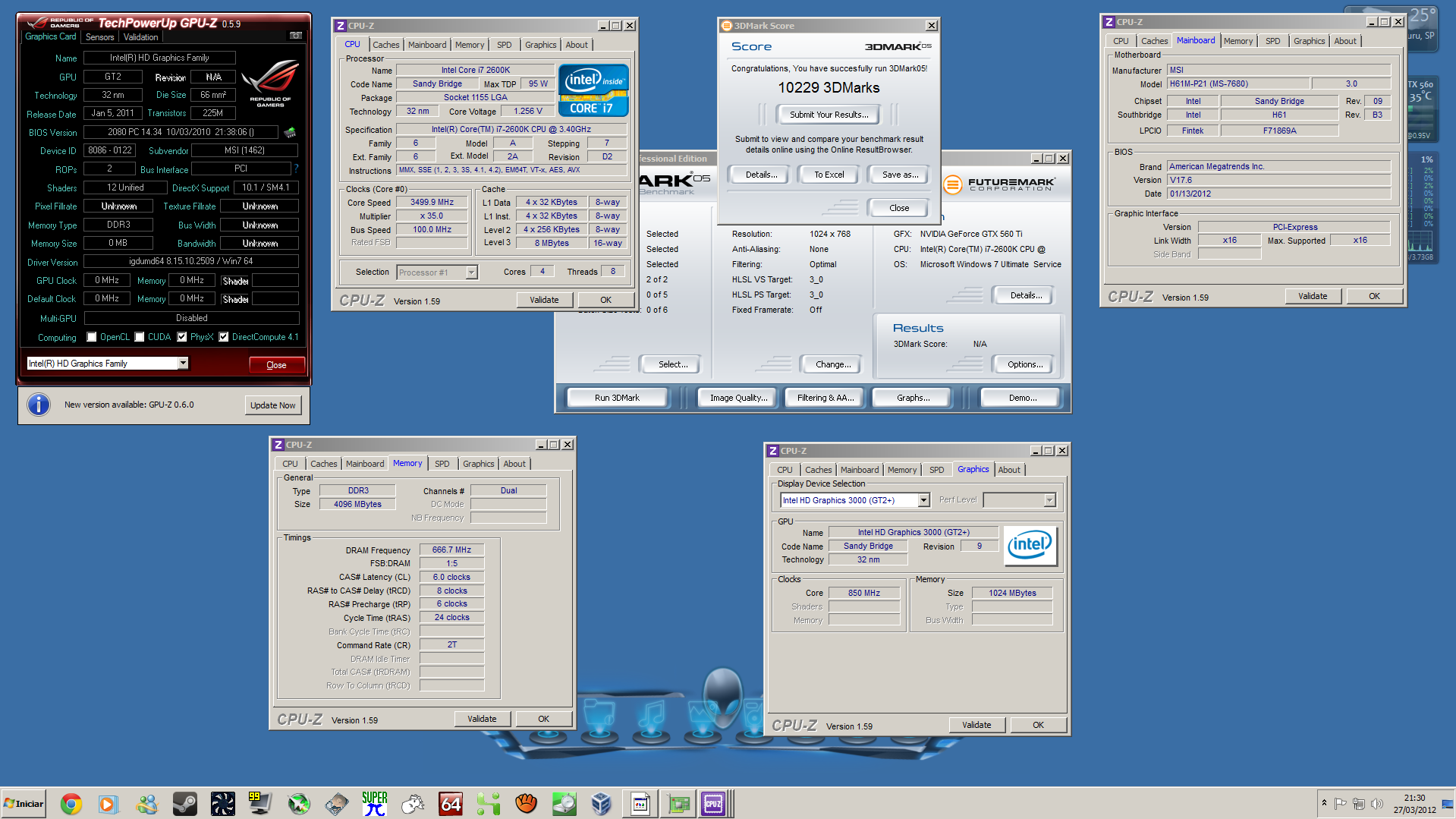The image size is (1456, 819).
Task: Click the Image Quality... button
Action: tap(738, 398)
